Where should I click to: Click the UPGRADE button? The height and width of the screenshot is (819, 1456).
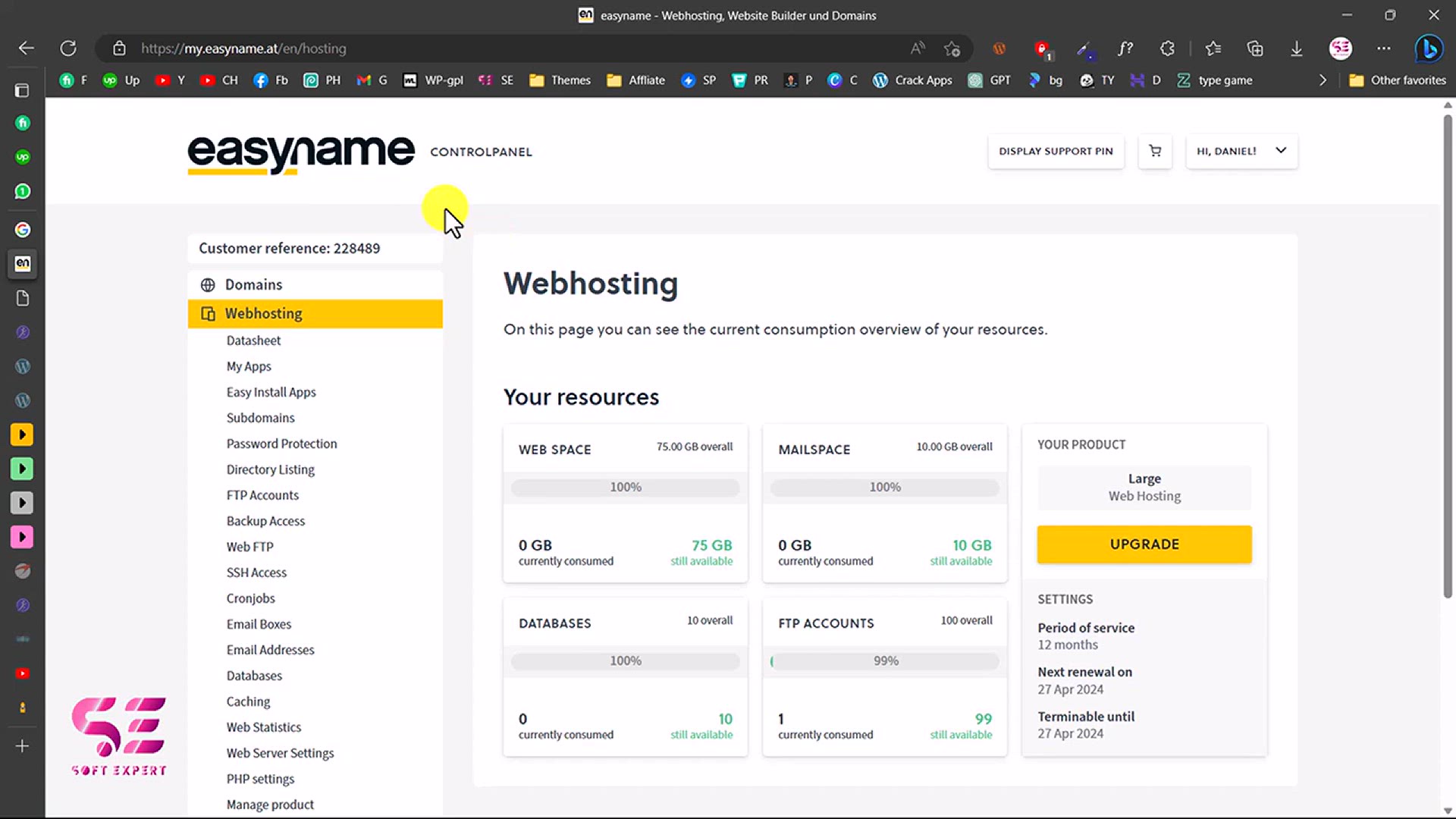point(1144,544)
